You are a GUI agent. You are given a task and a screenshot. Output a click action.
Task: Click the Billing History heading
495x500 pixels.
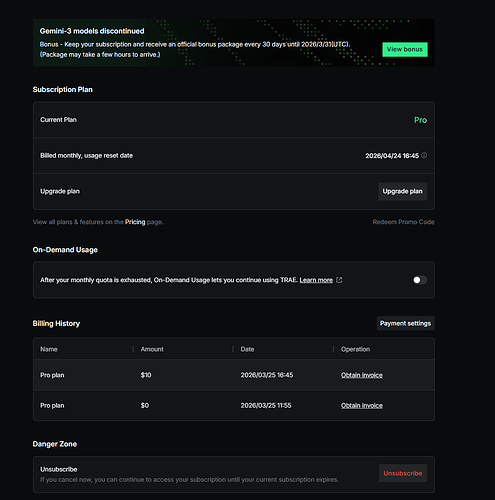pyautogui.click(x=56, y=323)
